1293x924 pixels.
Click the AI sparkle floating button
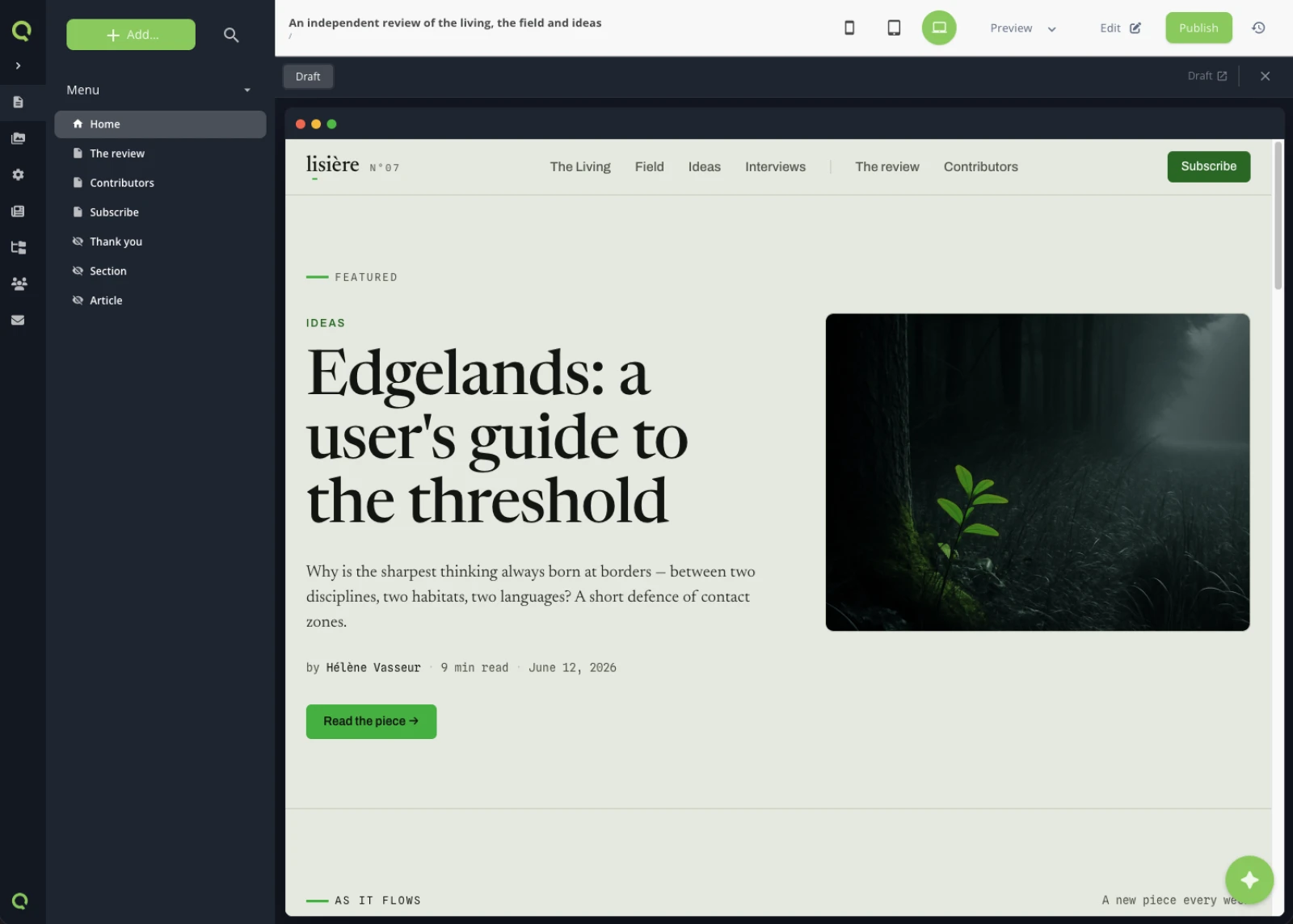pos(1249,880)
